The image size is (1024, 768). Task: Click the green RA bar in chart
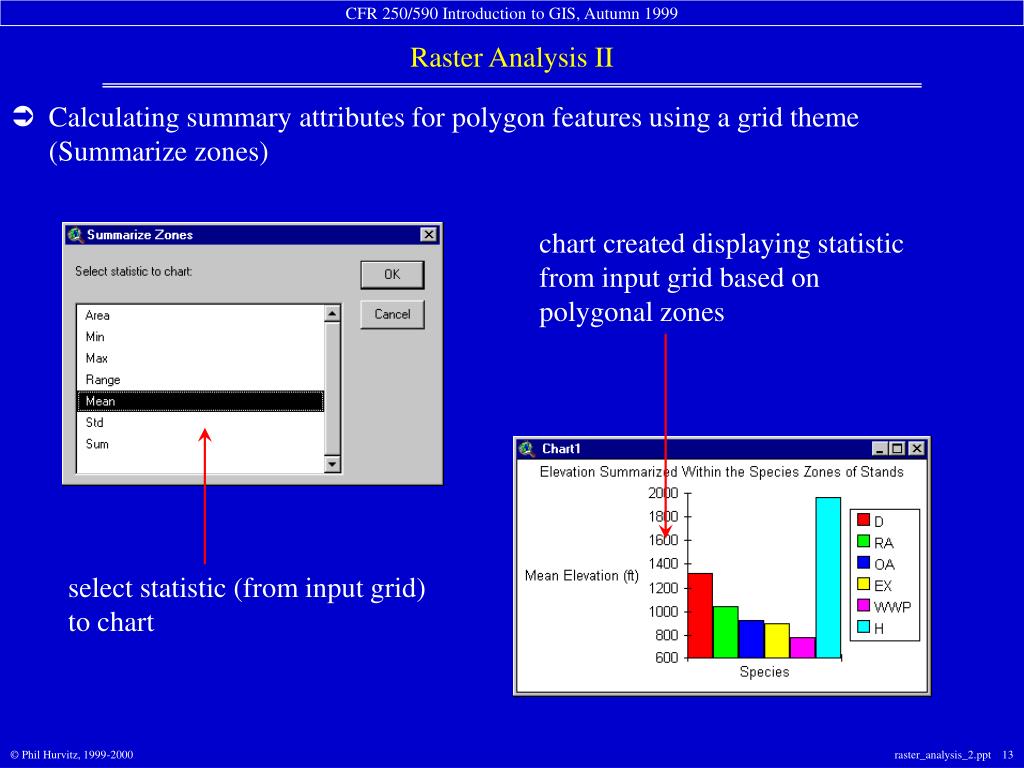pyautogui.click(x=726, y=632)
